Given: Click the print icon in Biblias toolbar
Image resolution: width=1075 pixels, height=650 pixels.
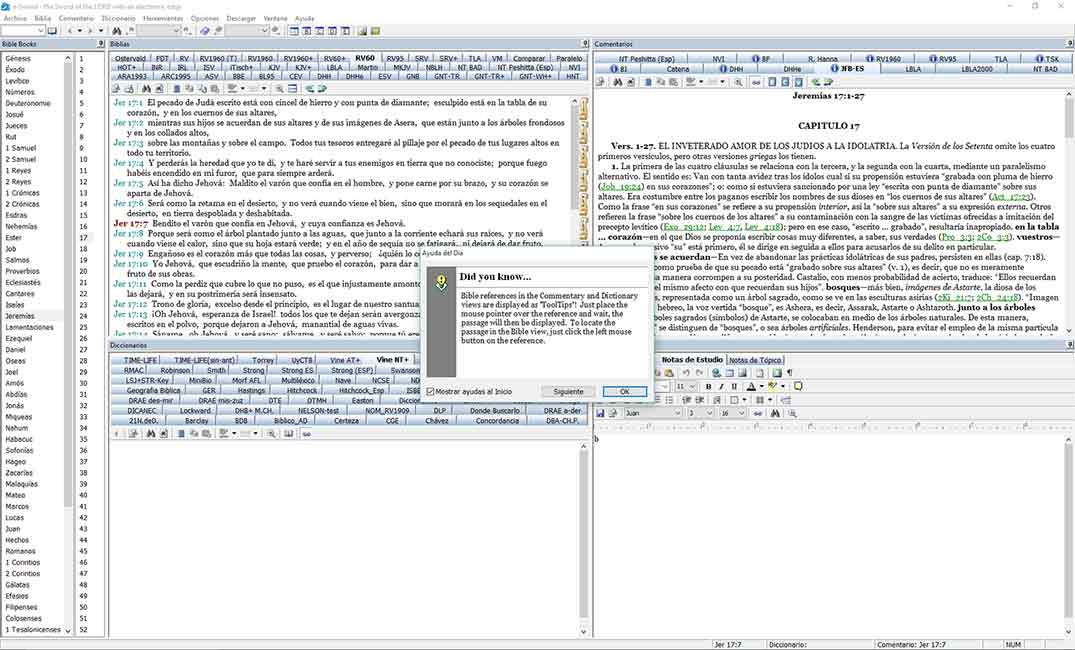Looking at the screenshot, I should pyautogui.click(x=117, y=88).
